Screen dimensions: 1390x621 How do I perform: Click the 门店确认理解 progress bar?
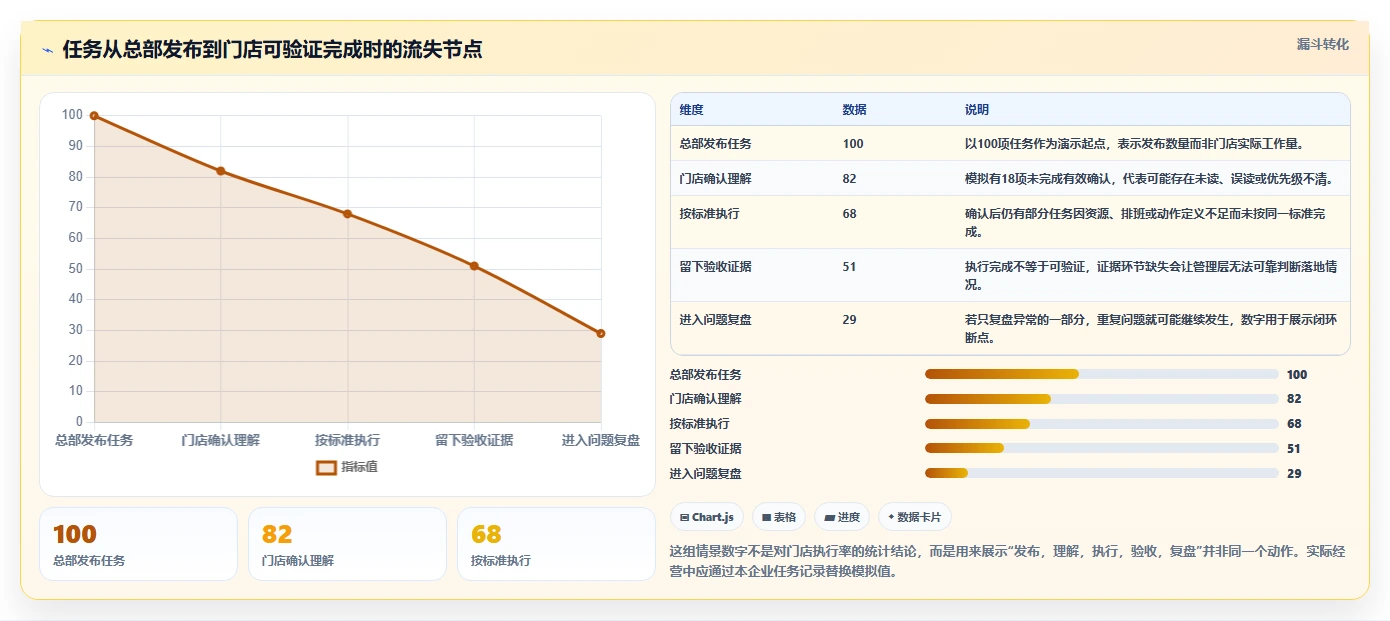[1102, 399]
